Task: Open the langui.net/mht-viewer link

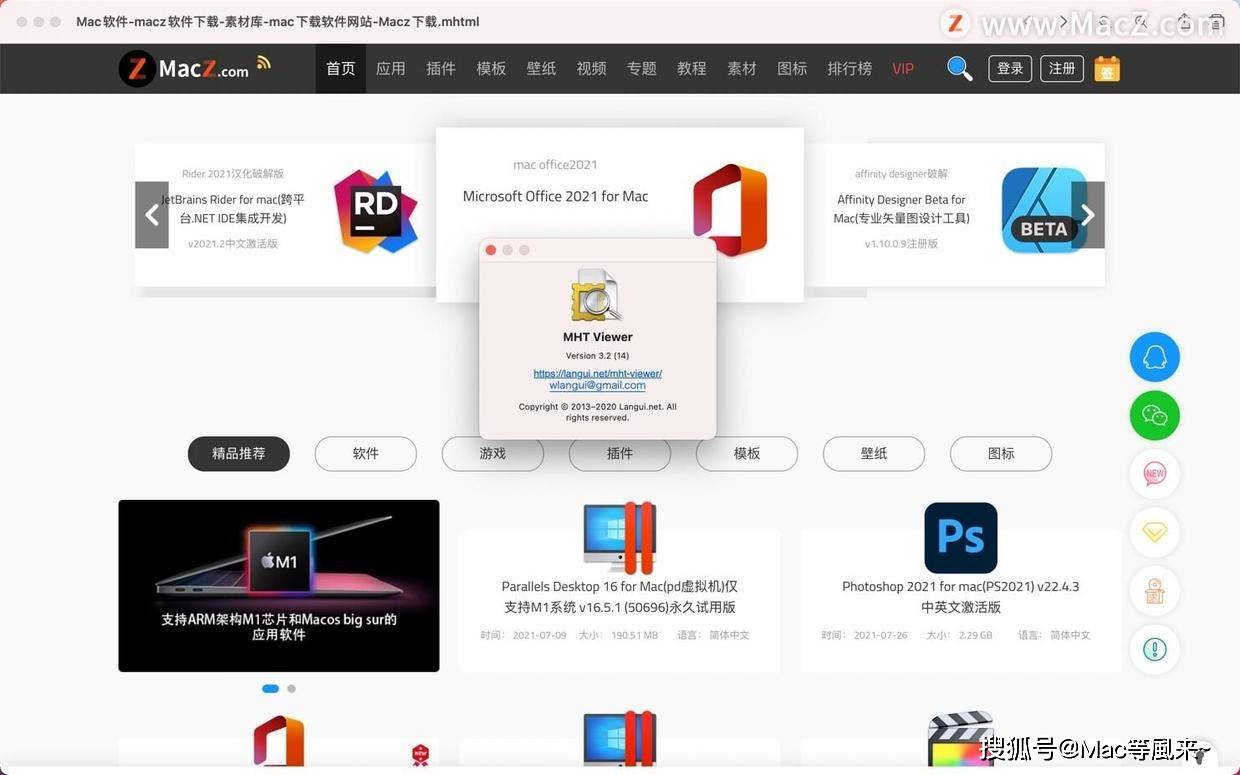Action: coord(598,374)
